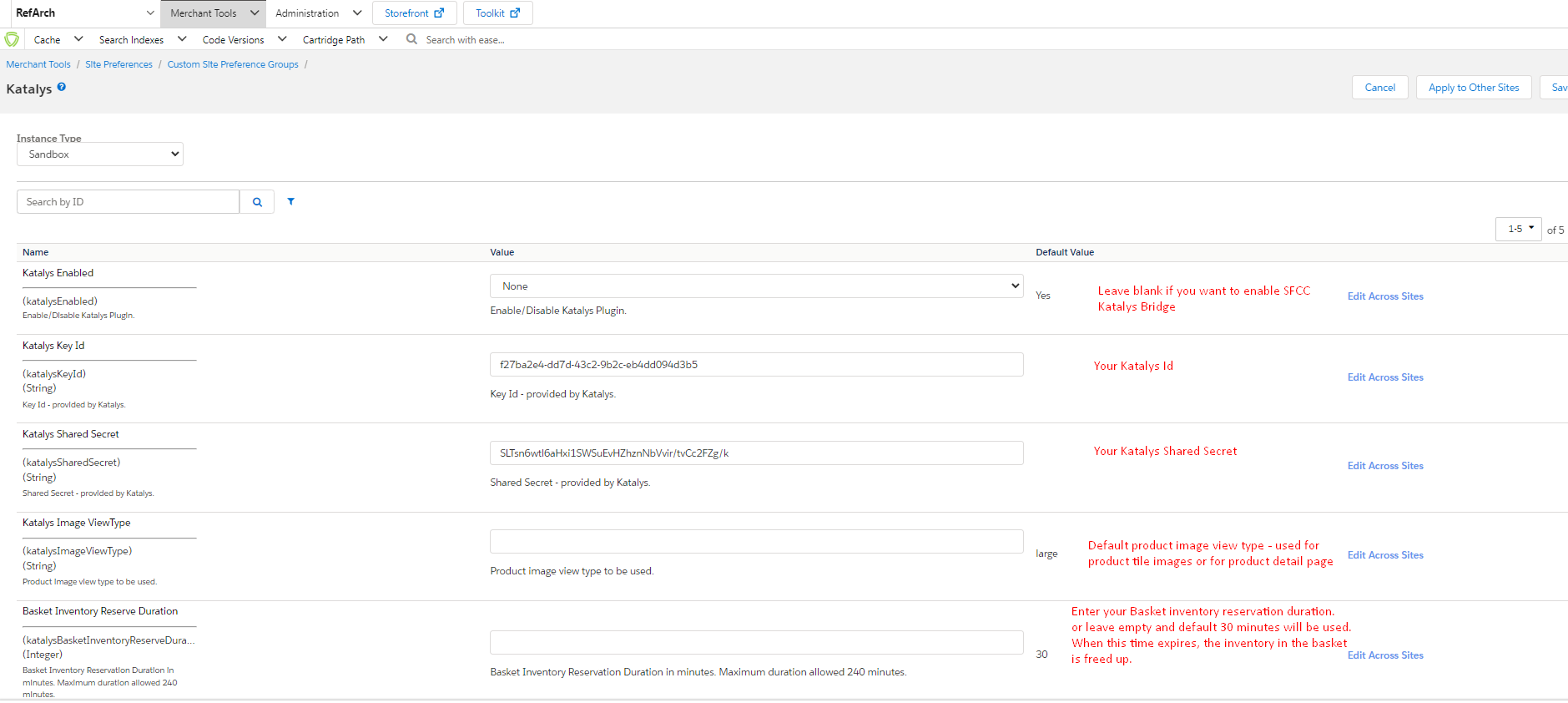Open the 1-5 page range dropdown
The height and width of the screenshot is (703, 1568).
pyautogui.click(x=1518, y=229)
